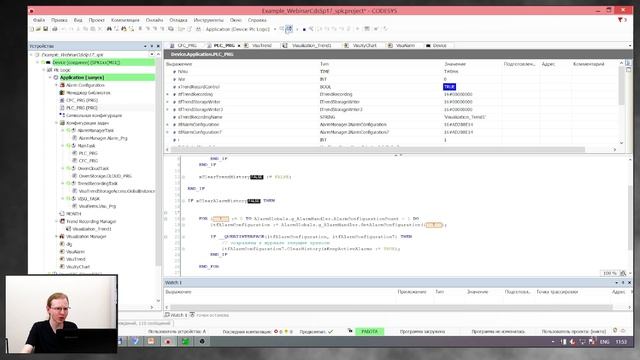Click the Тип column header in variable table
The image size is (640, 360).
[x=324, y=64]
